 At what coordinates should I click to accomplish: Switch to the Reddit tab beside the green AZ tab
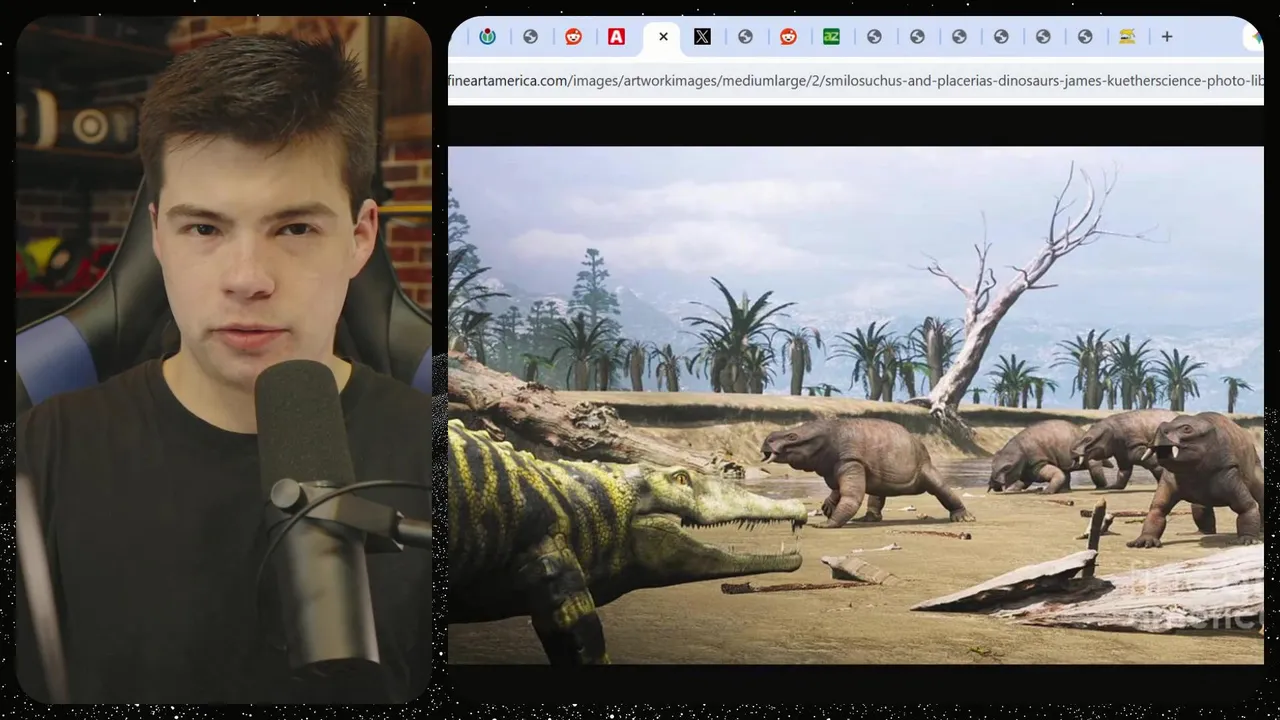[789, 37]
